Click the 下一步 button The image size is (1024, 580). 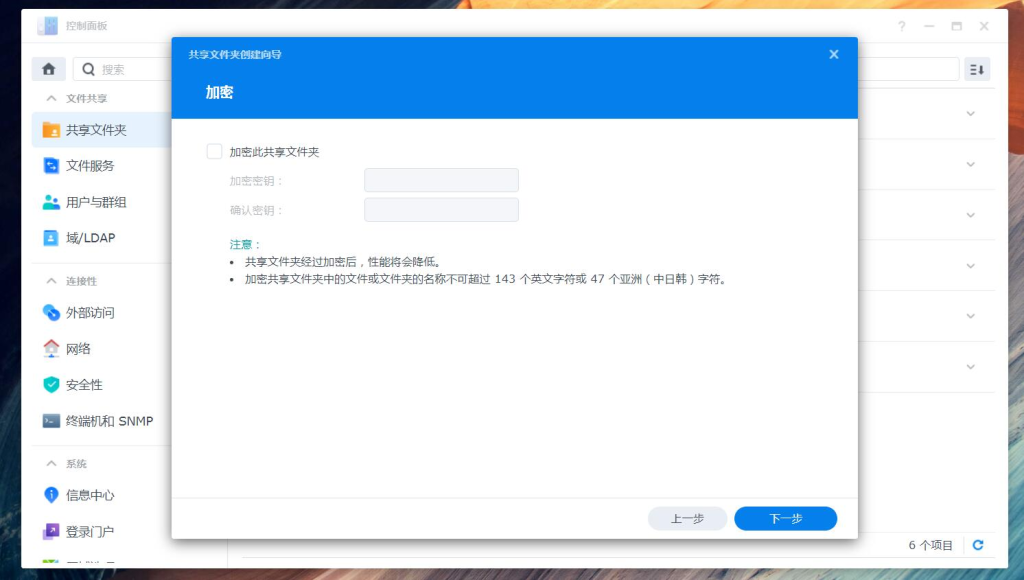(785, 518)
